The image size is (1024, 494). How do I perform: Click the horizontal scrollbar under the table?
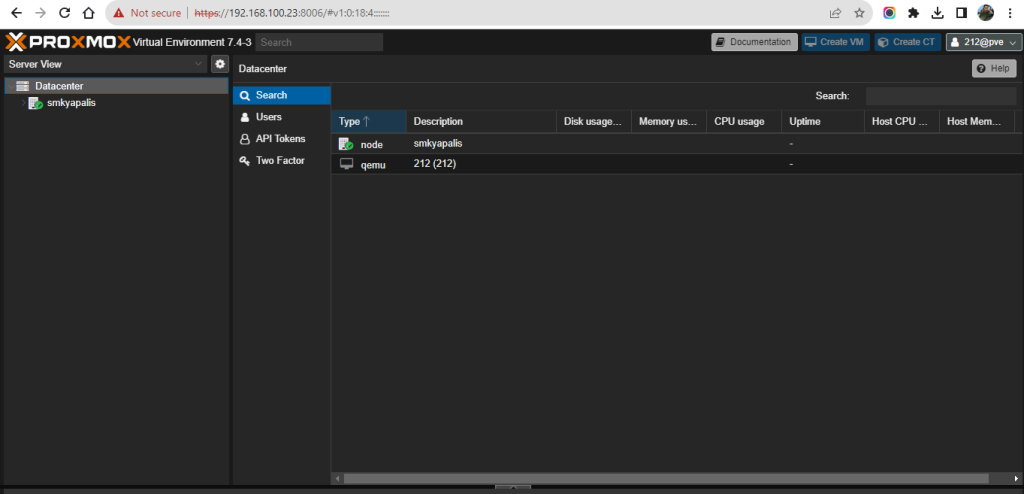point(660,479)
